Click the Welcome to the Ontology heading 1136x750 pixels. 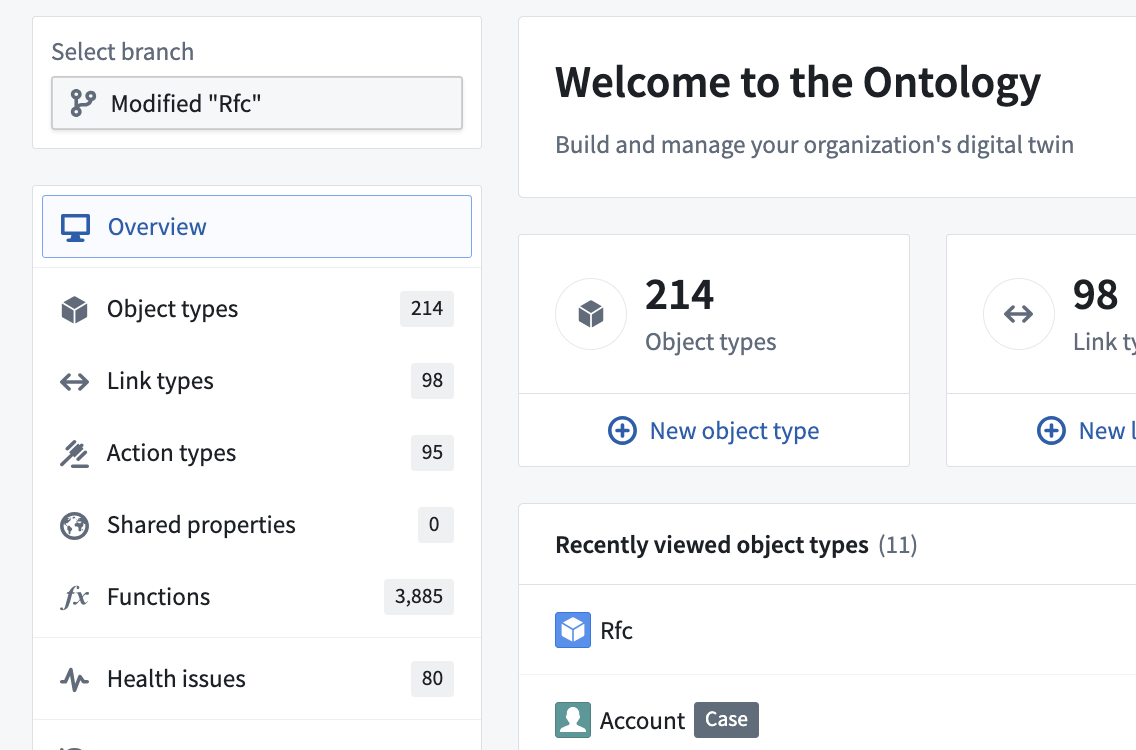pyautogui.click(x=798, y=83)
